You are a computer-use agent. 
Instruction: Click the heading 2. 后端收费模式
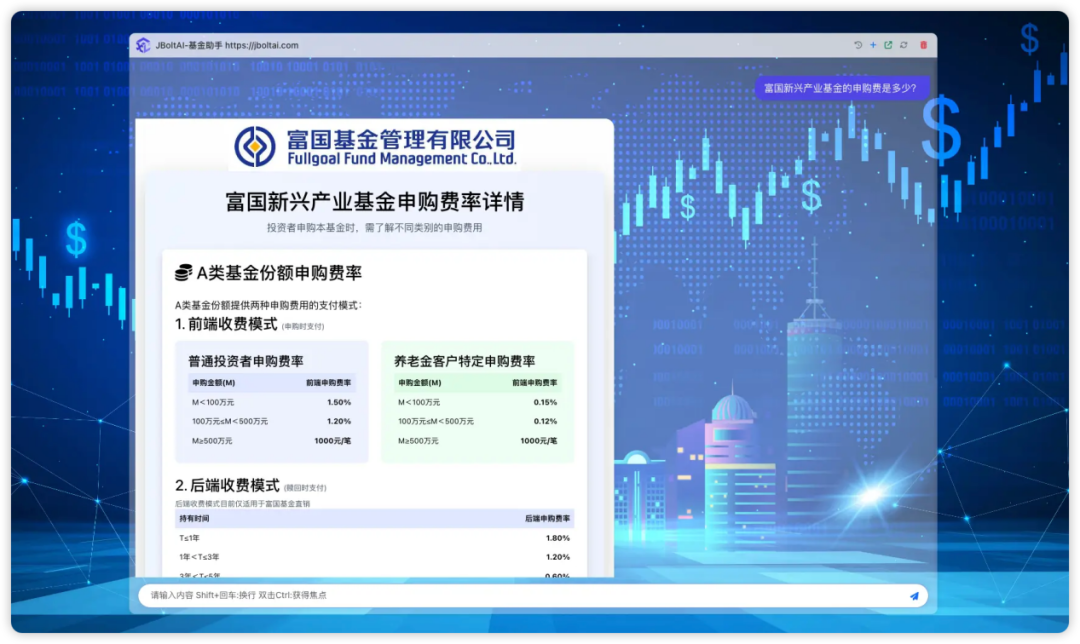point(227,486)
